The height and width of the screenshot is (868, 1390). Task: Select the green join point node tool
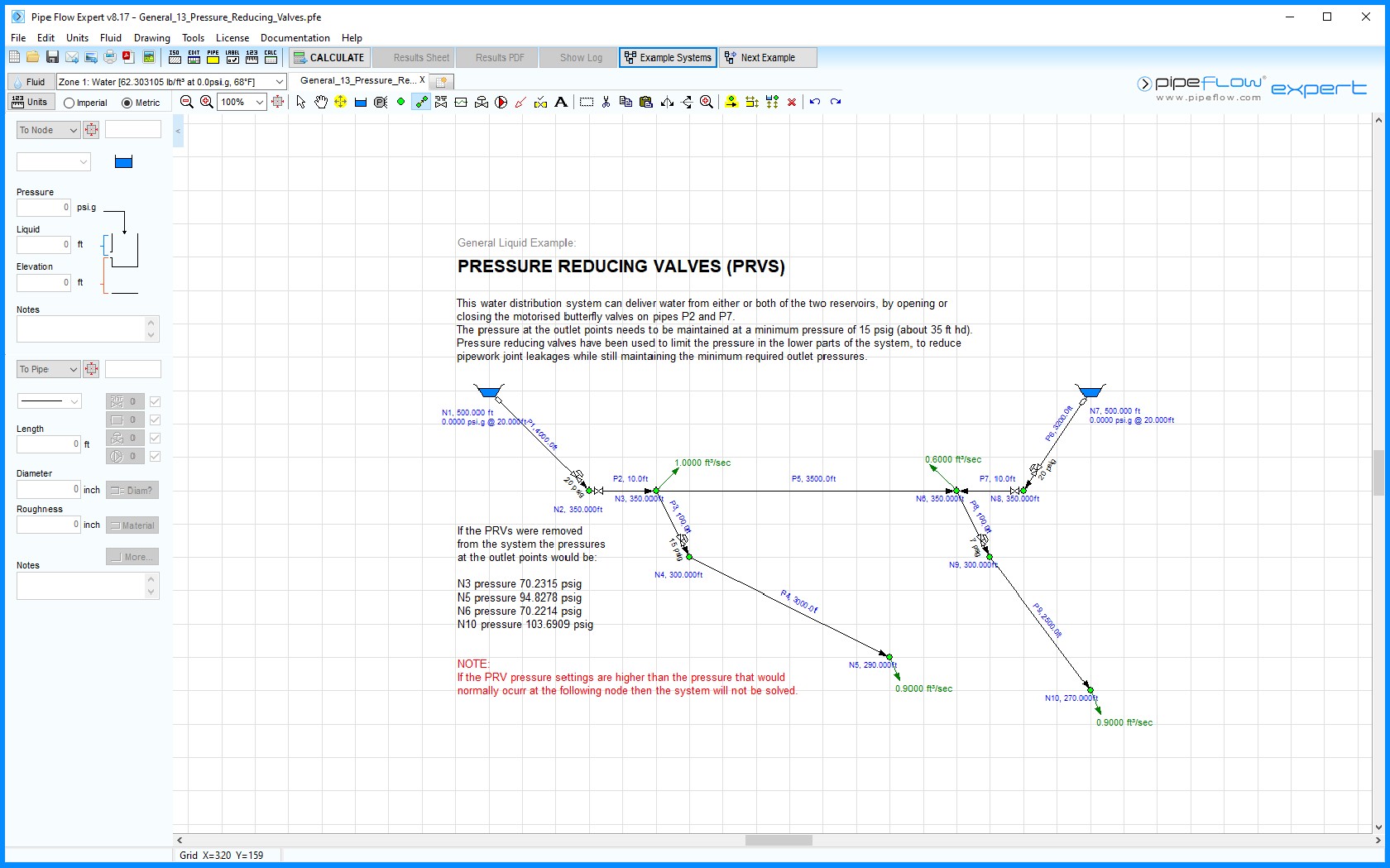[400, 102]
